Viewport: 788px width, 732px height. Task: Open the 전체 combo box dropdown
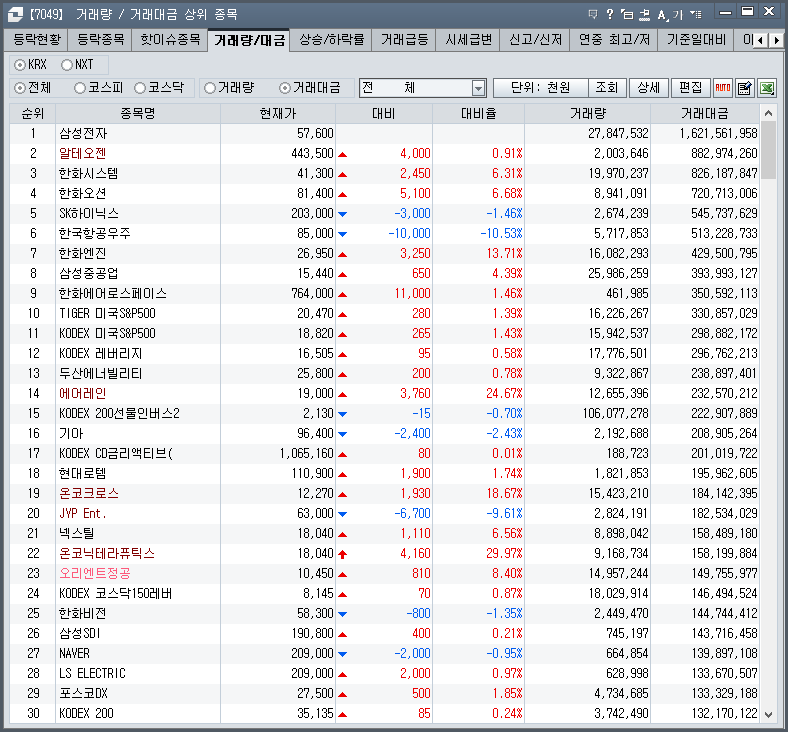click(x=478, y=88)
